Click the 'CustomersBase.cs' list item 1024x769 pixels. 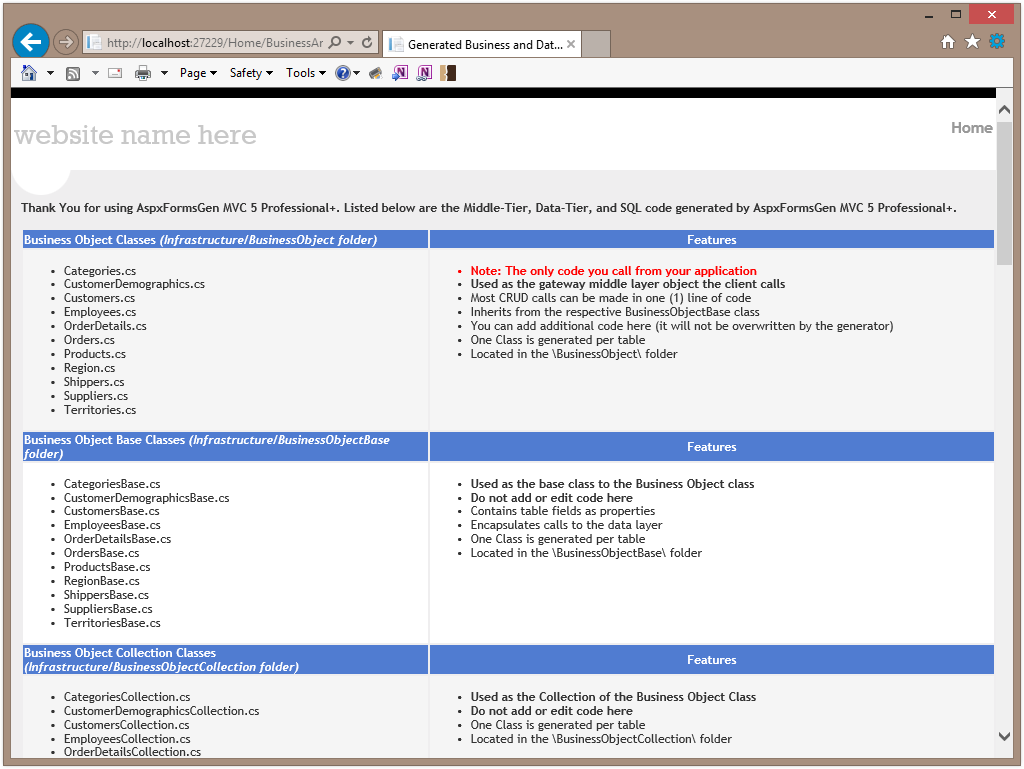112,511
